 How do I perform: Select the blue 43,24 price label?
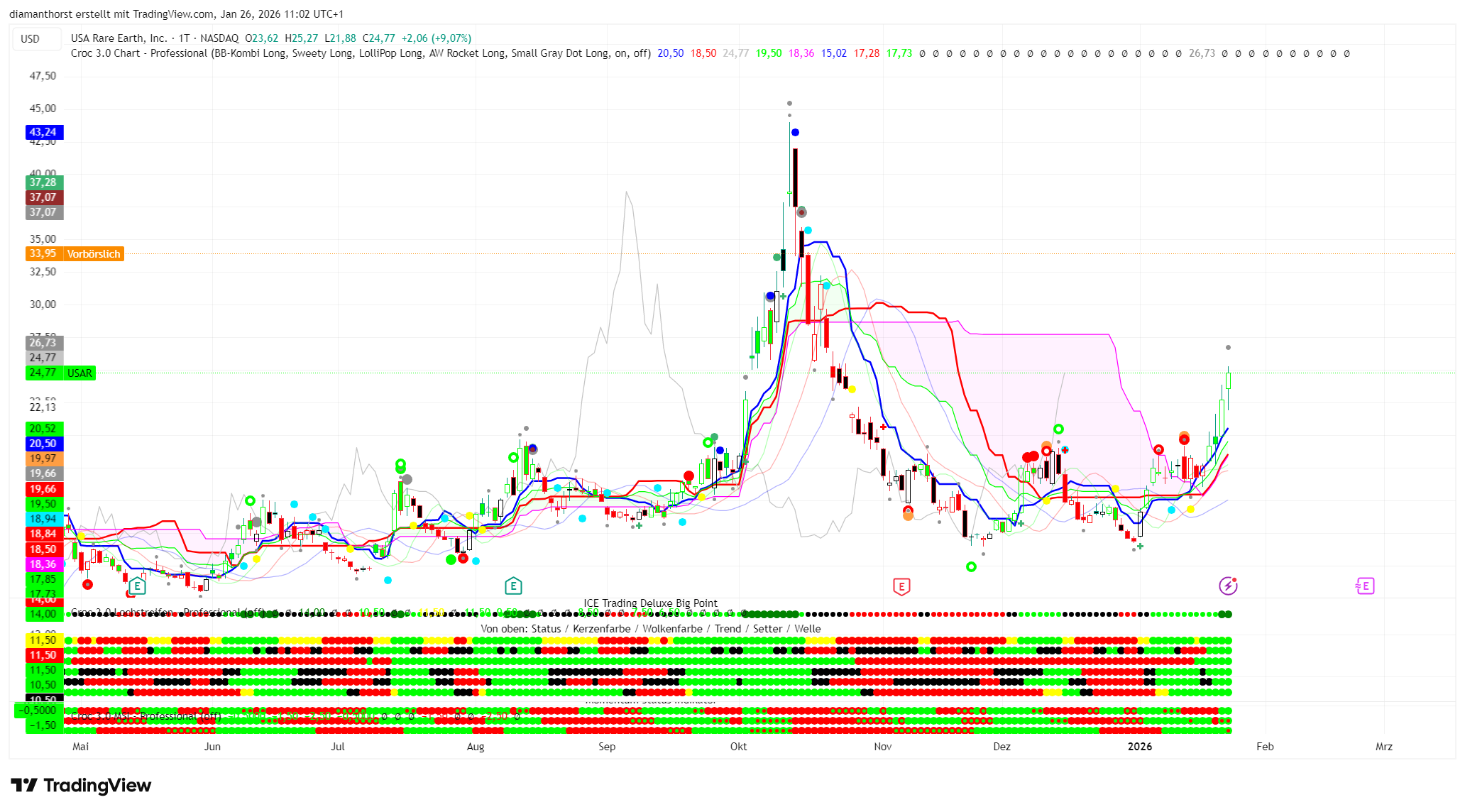pyautogui.click(x=43, y=132)
